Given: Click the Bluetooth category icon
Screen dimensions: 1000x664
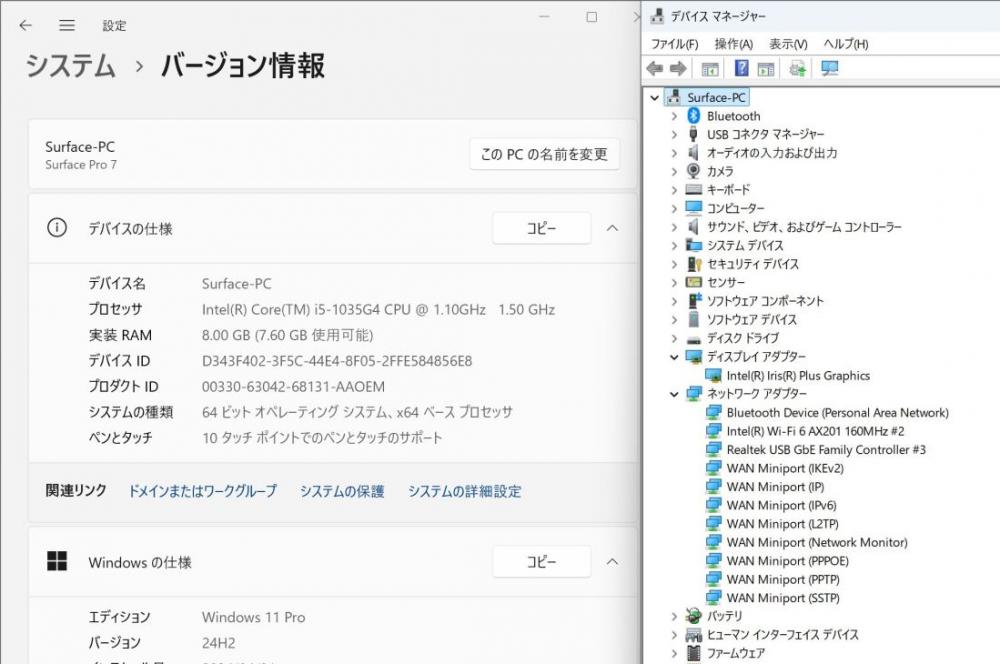Looking at the screenshot, I should tap(694, 115).
